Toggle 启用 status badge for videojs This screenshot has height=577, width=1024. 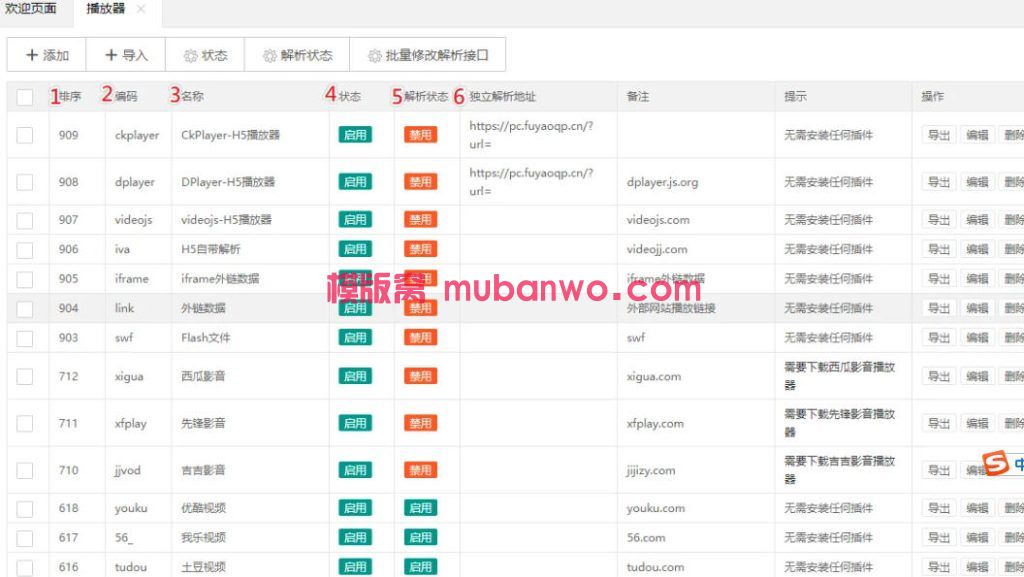click(355, 220)
